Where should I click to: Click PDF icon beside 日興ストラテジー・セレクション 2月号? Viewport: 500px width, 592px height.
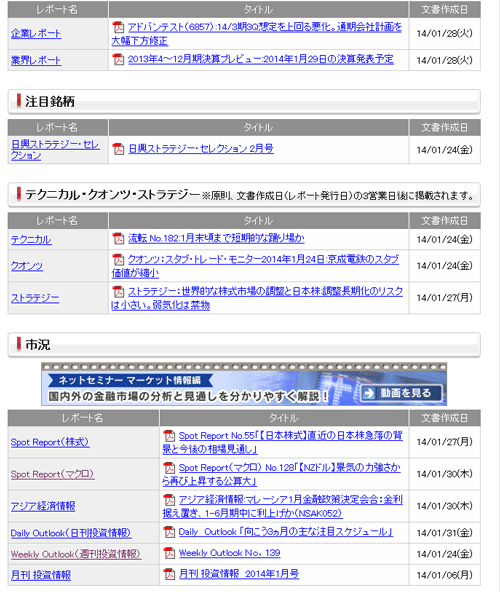tap(118, 149)
